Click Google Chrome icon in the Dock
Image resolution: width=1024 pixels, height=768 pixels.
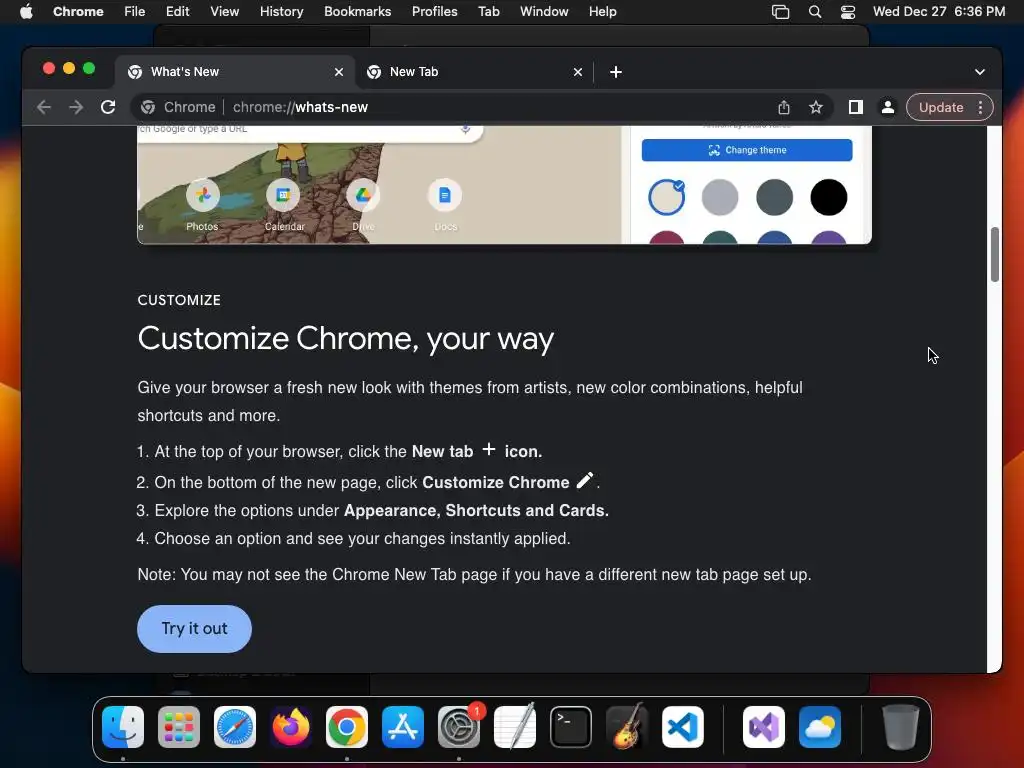pyautogui.click(x=347, y=727)
